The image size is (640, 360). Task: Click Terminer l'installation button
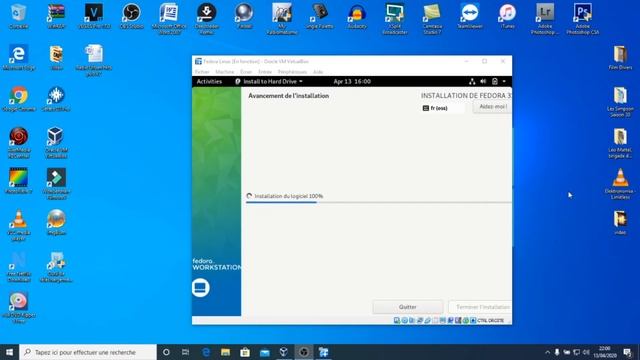pyautogui.click(x=480, y=307)
